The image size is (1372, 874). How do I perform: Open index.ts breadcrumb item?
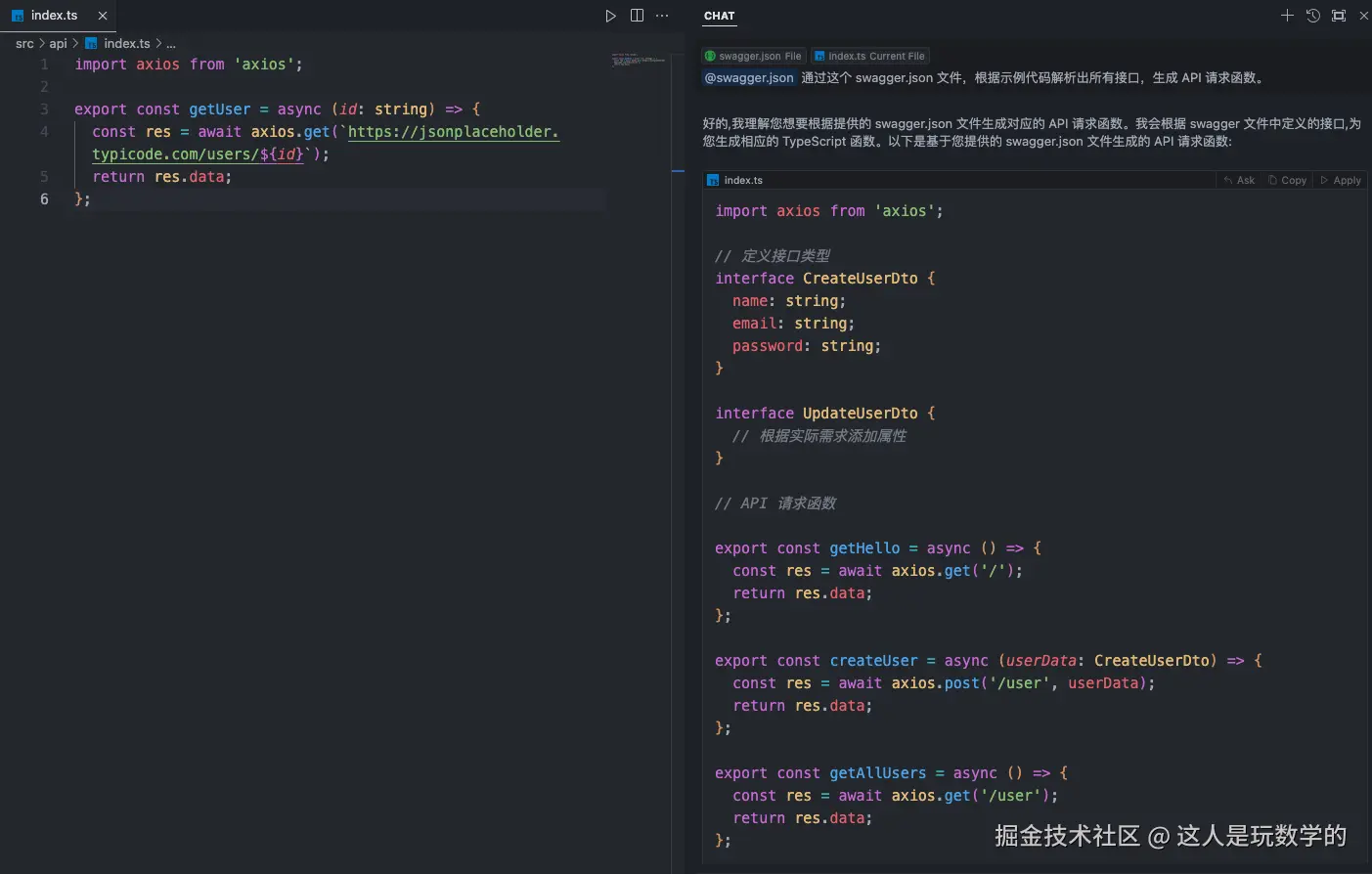click(x=117, y=43)
